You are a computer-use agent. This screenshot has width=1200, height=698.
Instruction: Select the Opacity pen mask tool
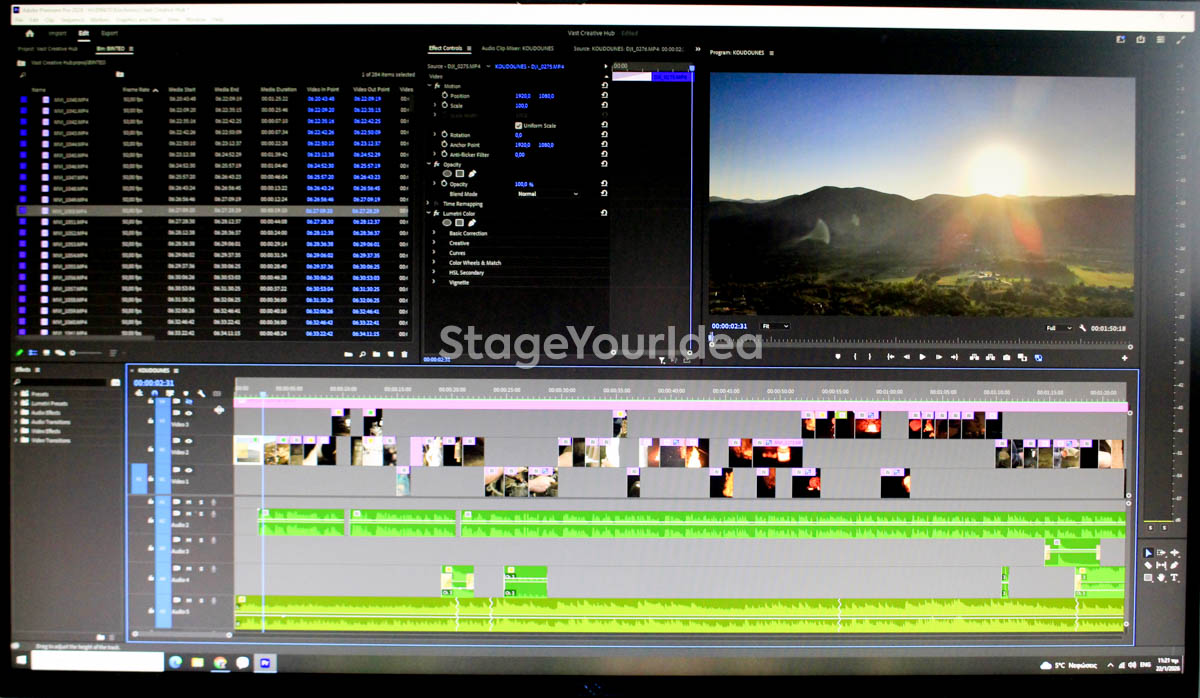472,174
